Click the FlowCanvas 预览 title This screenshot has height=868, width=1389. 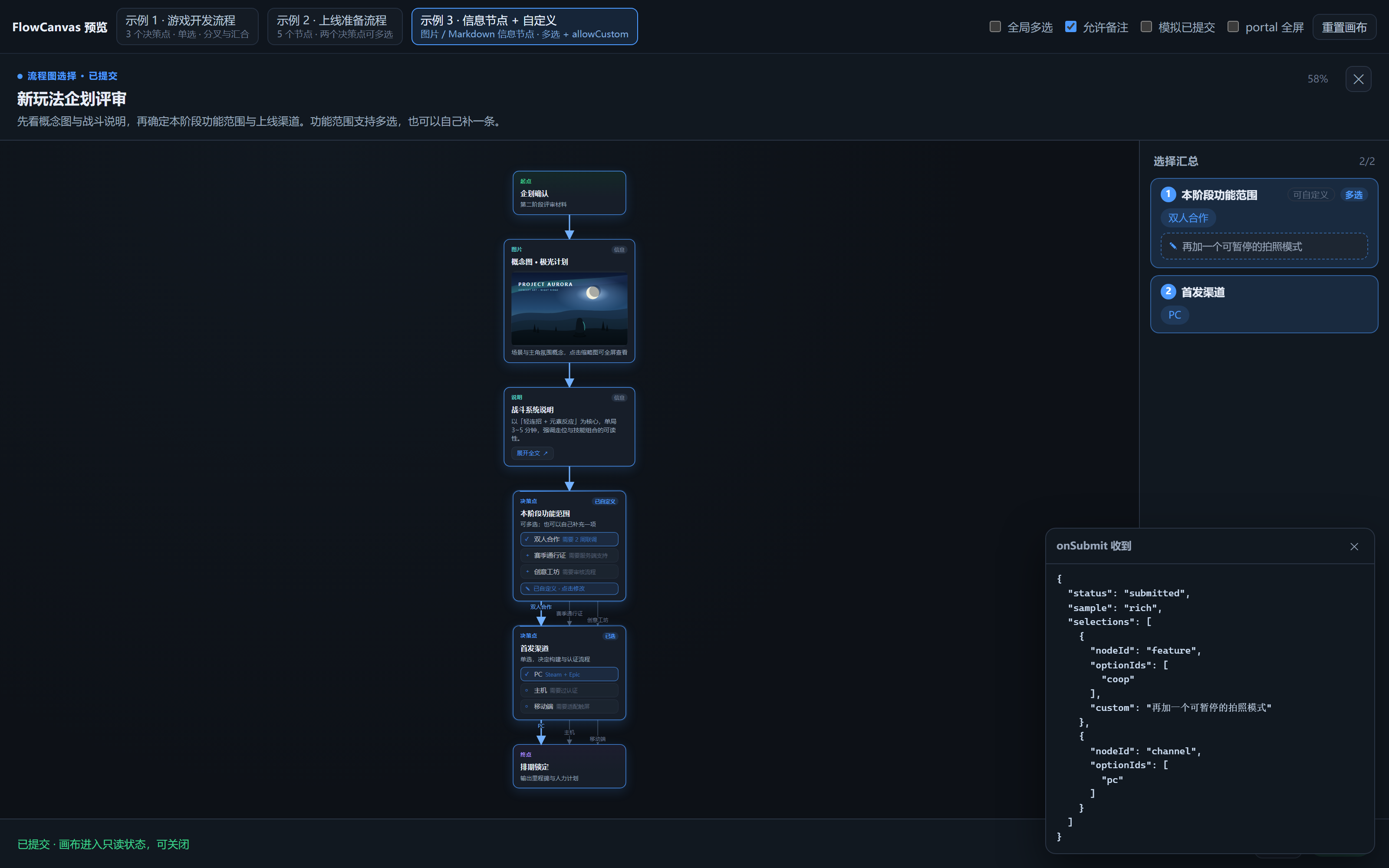[60, 27]
